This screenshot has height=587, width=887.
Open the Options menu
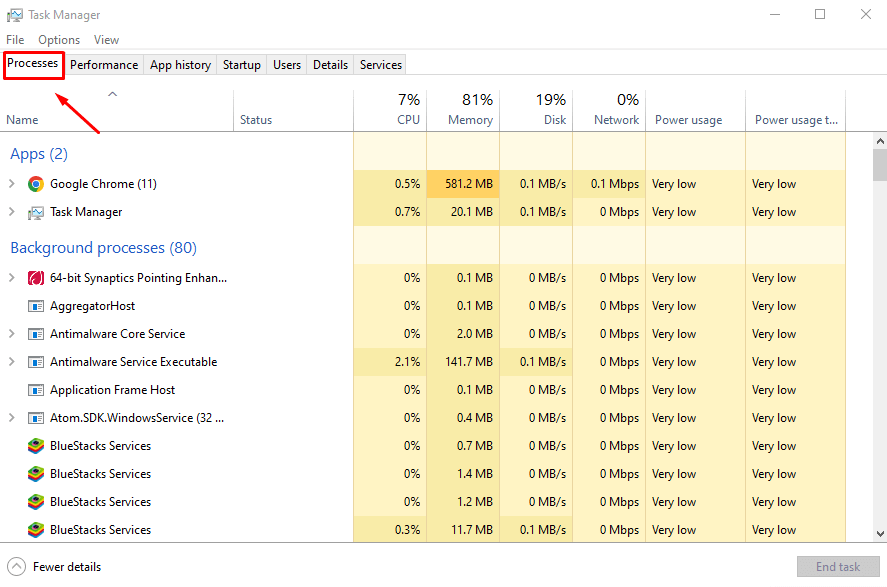pos(58,40)
